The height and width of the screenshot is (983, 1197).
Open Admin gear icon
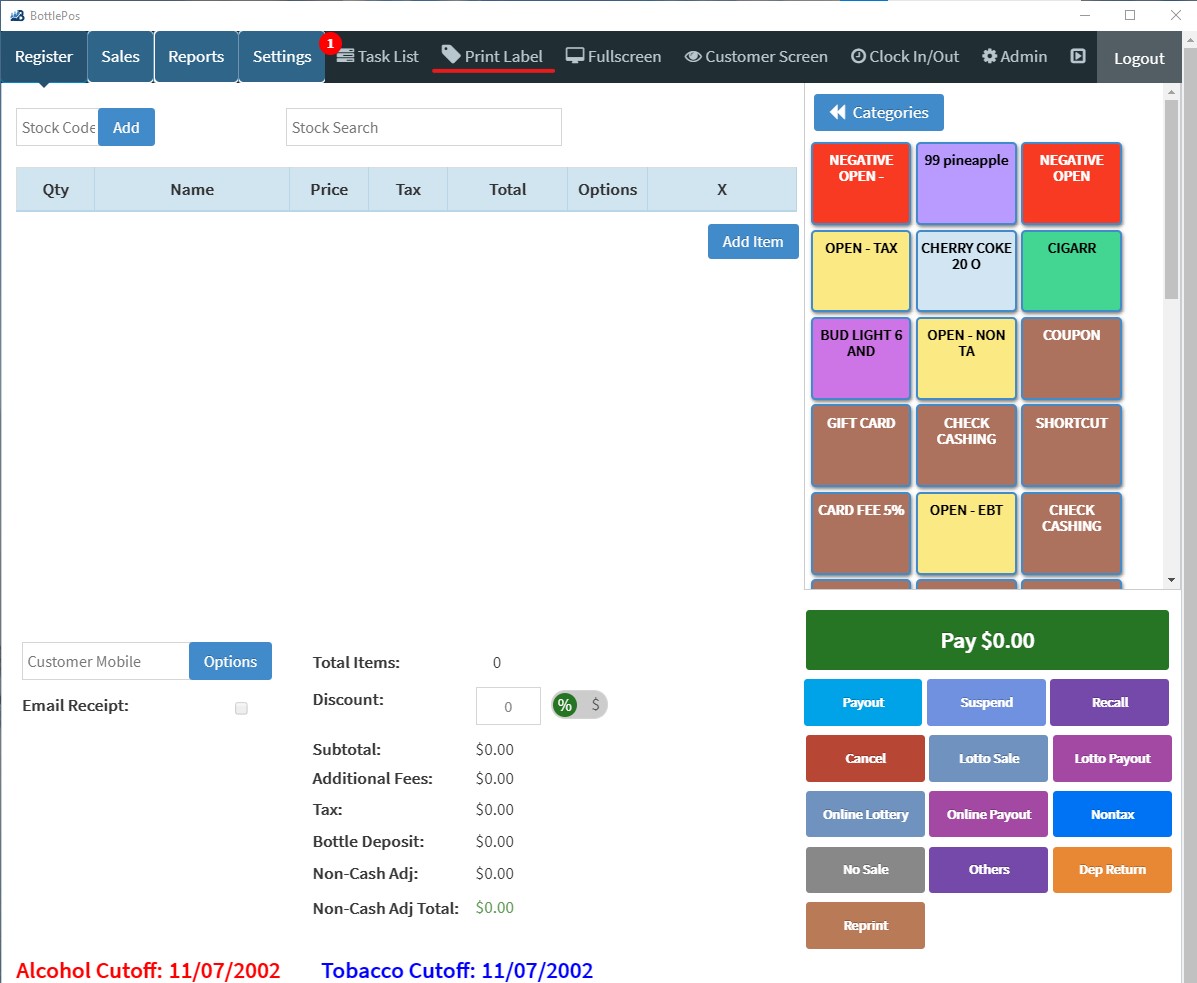(x=990, y=57)
